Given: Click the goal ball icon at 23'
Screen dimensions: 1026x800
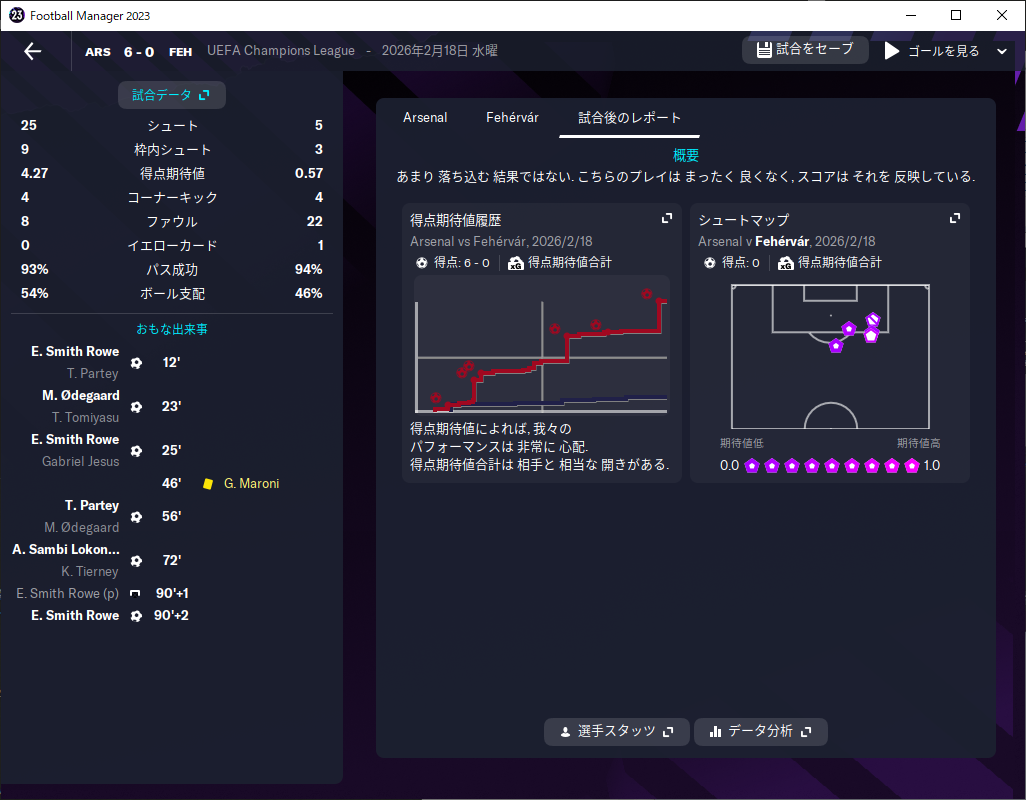Looking at the screenshot, I should [136, 407].
